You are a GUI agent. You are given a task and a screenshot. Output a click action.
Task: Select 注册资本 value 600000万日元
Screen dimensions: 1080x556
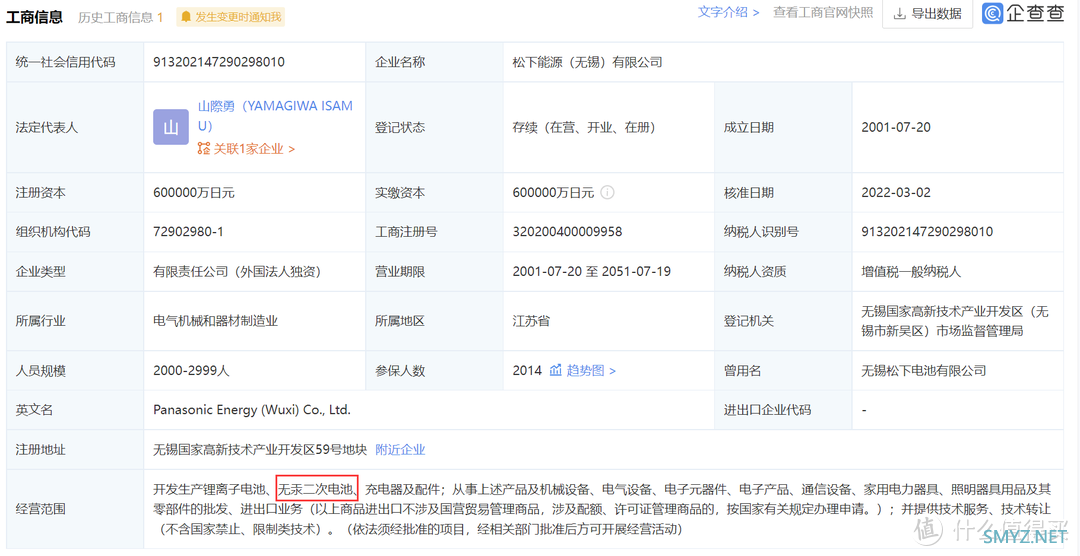click(x=194, y=193)
